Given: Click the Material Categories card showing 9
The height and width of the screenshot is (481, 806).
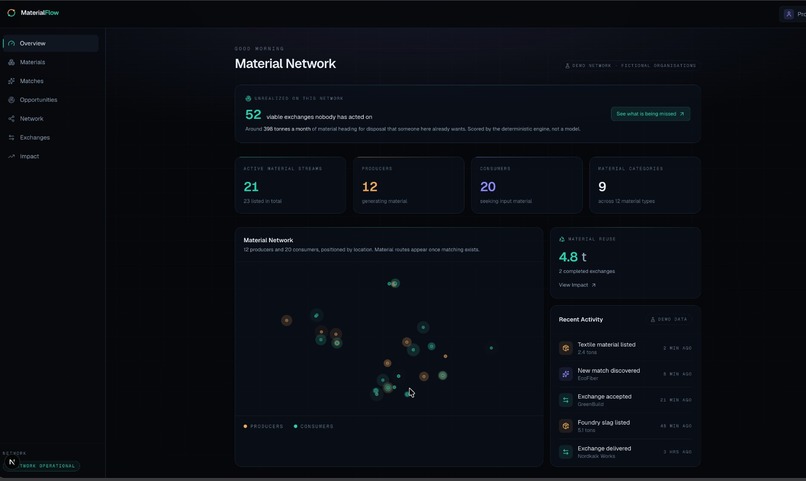Looking at the screenshot, I should [645, 185].
